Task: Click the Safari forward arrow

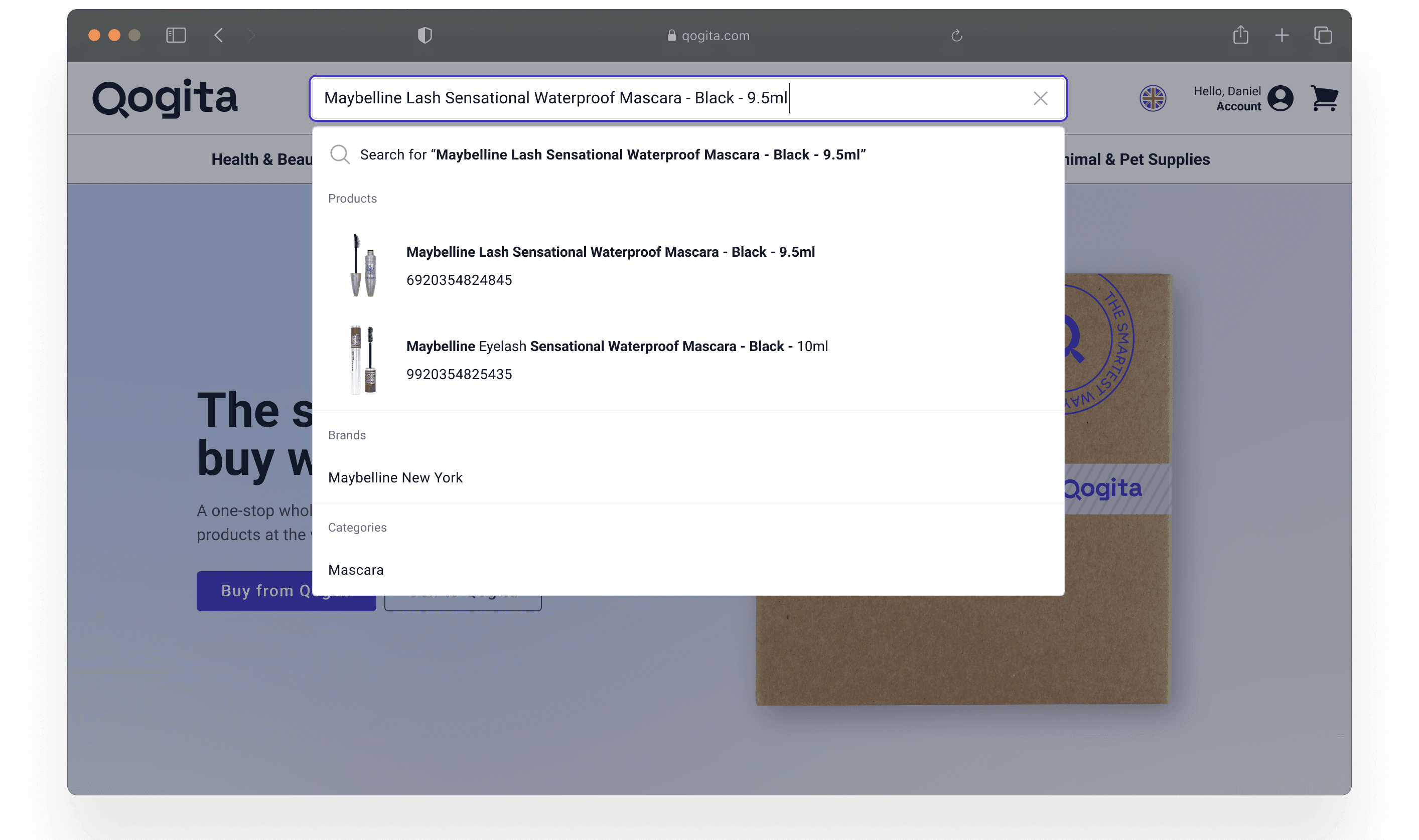Action: 251,35
